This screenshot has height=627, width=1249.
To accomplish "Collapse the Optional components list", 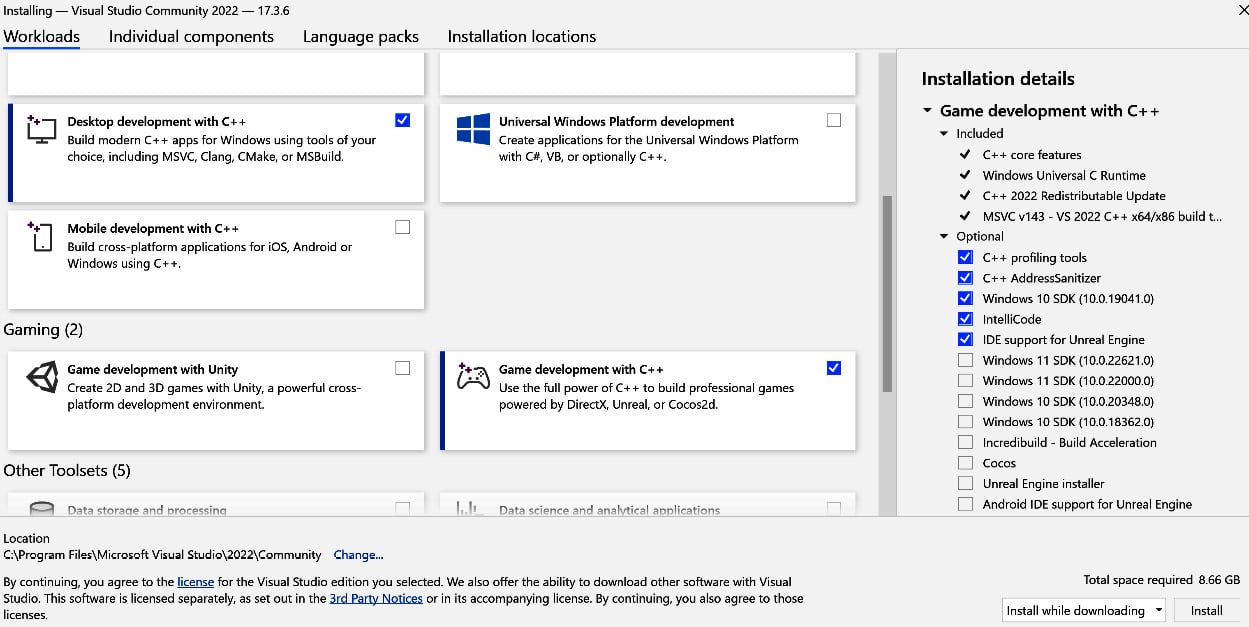I will coord(944,237).
